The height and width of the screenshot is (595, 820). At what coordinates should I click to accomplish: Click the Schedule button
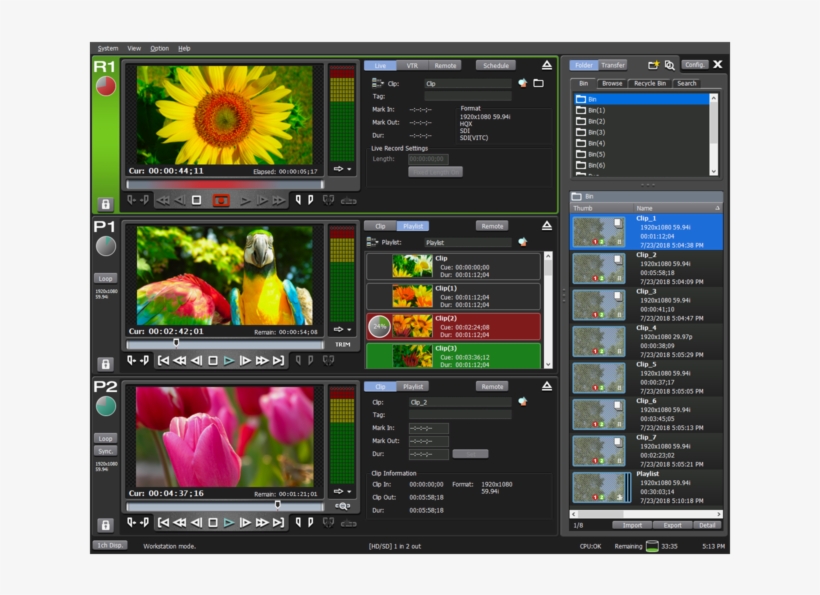click(495, 65)
